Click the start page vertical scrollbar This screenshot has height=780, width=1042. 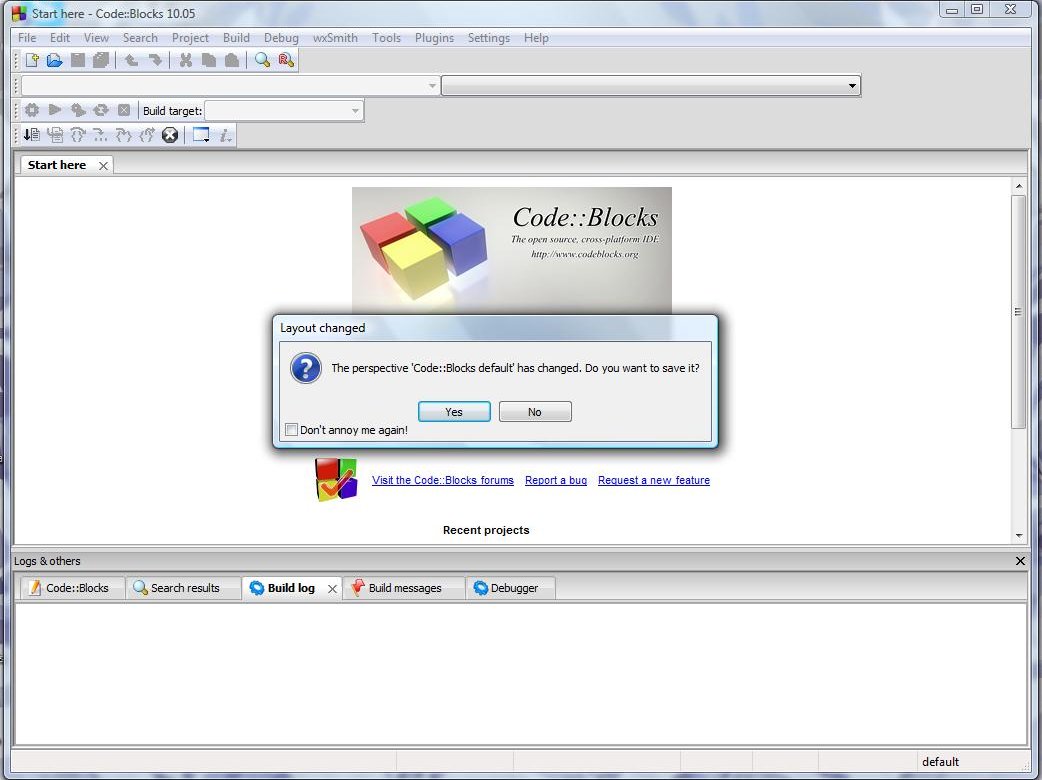tap(1018, 312)
